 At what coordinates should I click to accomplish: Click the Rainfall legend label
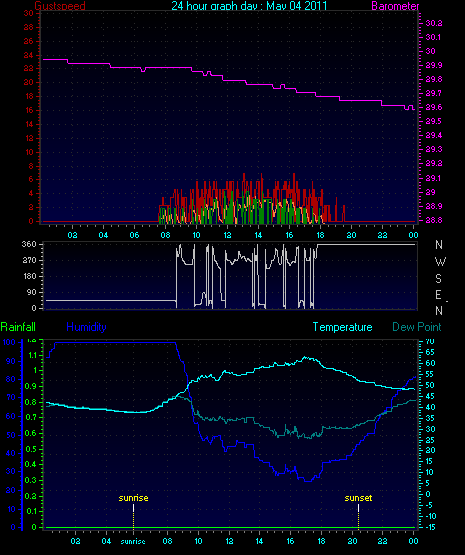(x=18, y=327)
